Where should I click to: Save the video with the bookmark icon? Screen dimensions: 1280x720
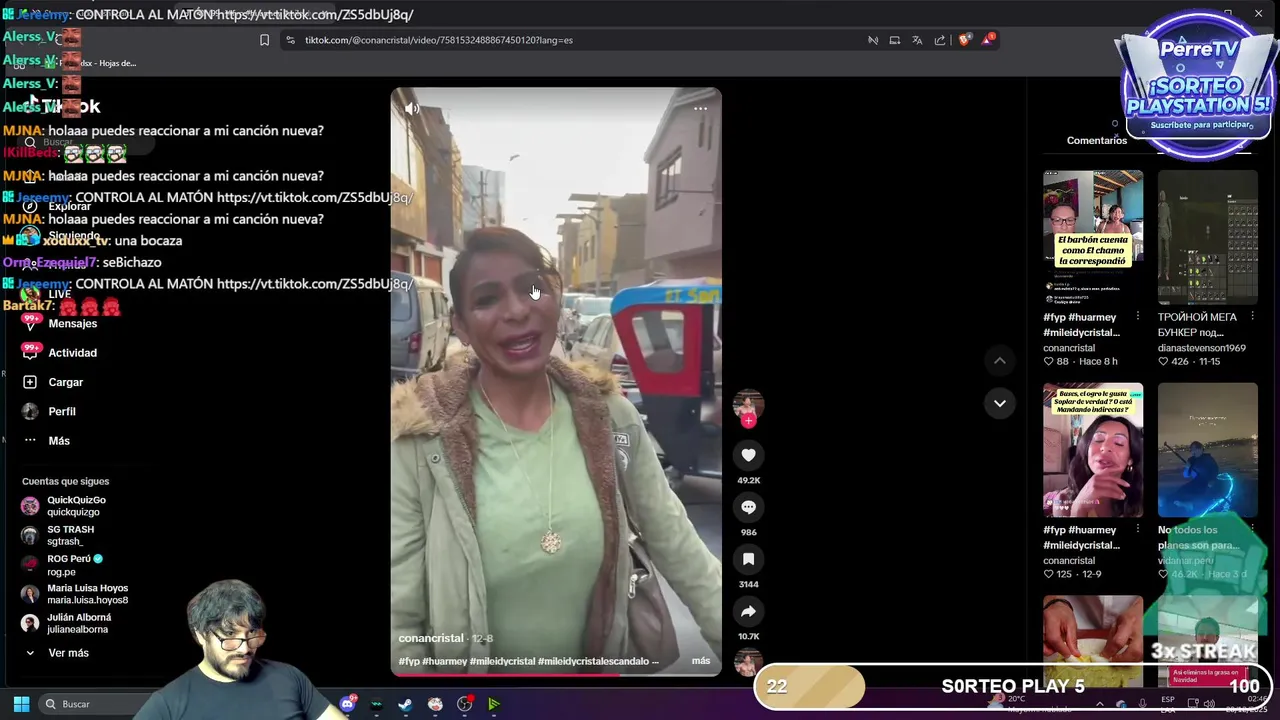pos(748,559)
